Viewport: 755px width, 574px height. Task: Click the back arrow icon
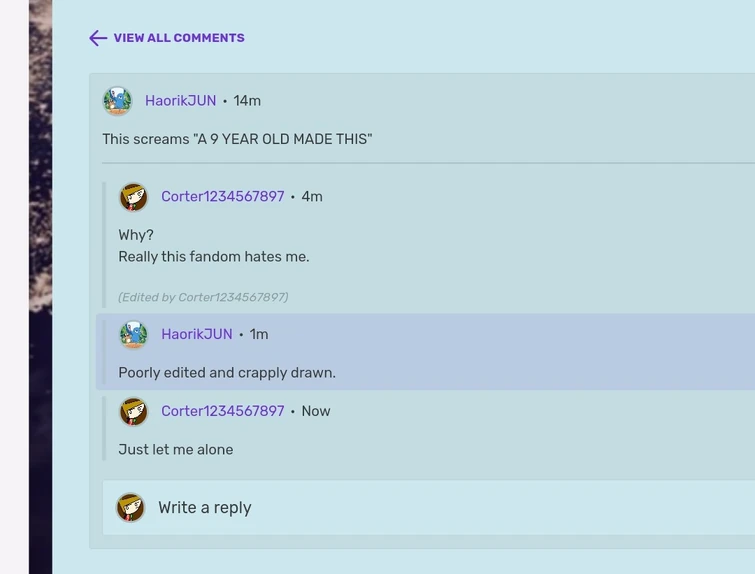coord(98,38)
